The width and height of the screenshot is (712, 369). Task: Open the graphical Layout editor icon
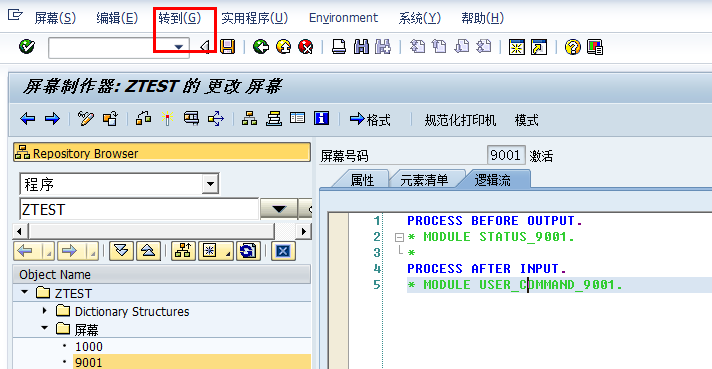tap(192, 119)
